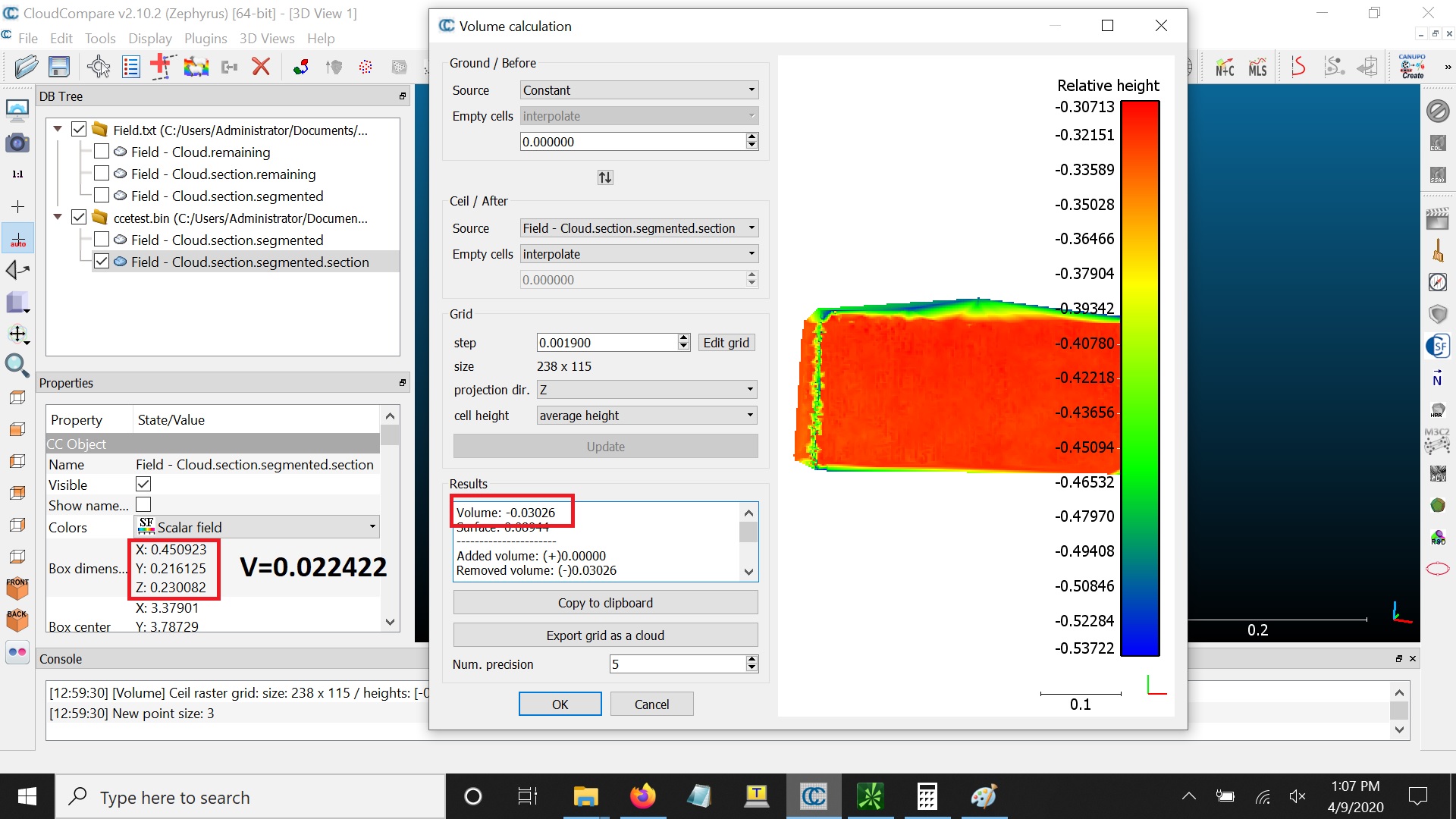Image resolution: width=1456 pixels, height=819 pixels.
Task: Enable the Show name property checkbox
Action: tap(143, 504)
